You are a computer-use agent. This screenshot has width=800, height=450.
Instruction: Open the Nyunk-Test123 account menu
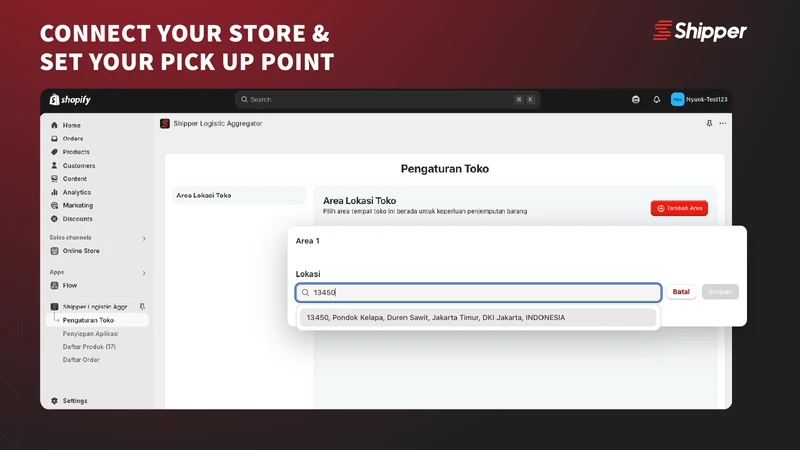pyautogui.click(x=699, y=99)
